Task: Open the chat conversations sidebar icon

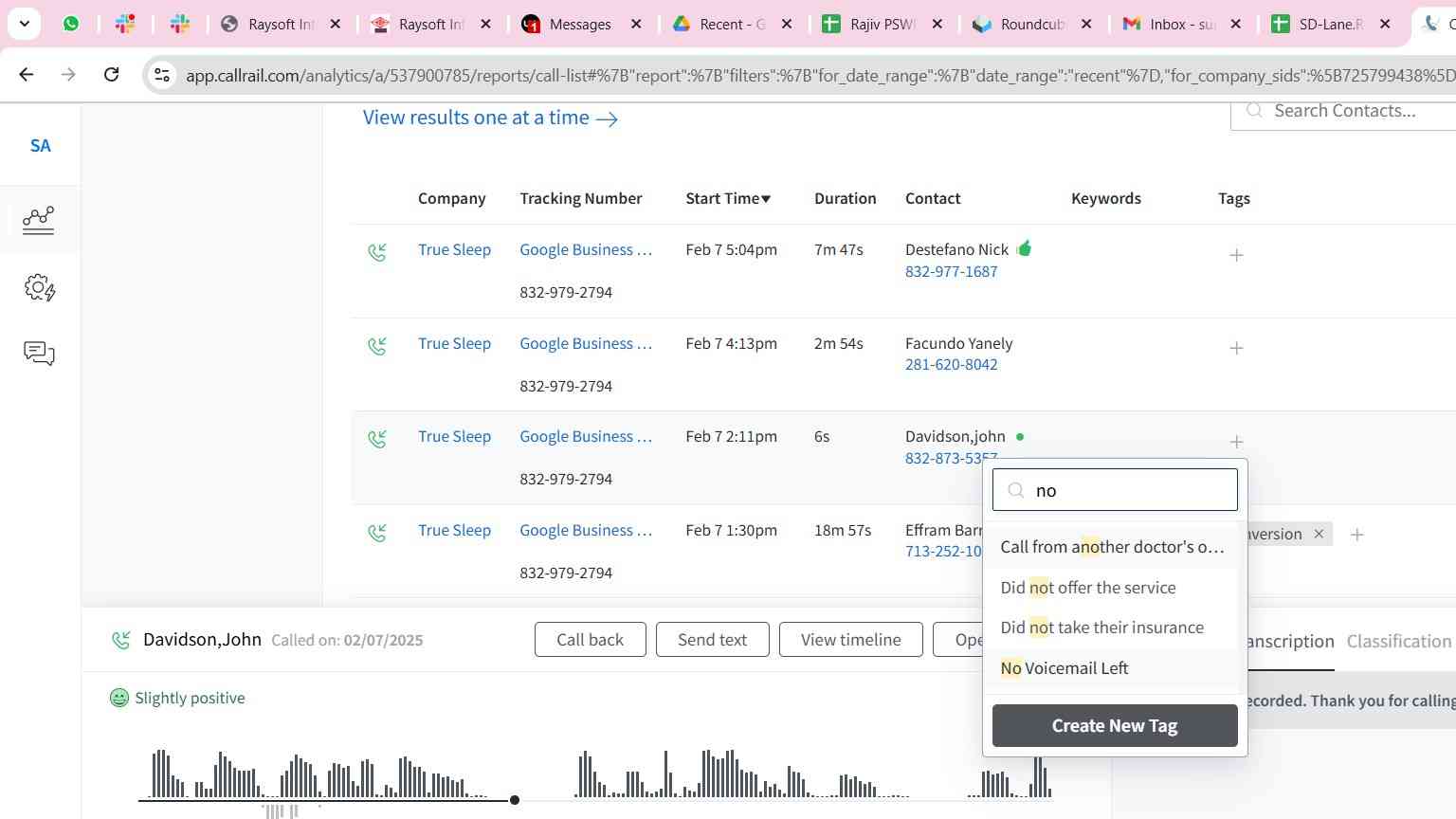Action: (39, 354)
